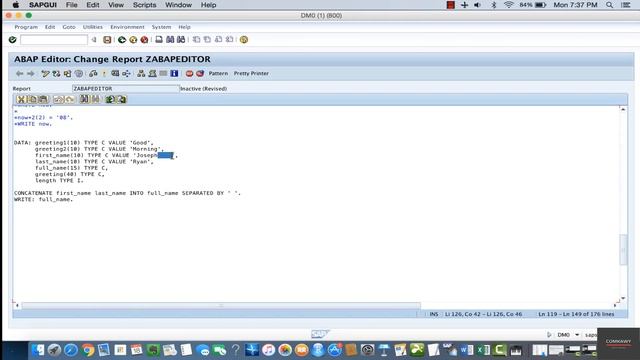
Task: Open the command field history arrow
Action: pyautogui.click(x=94, y=40)
